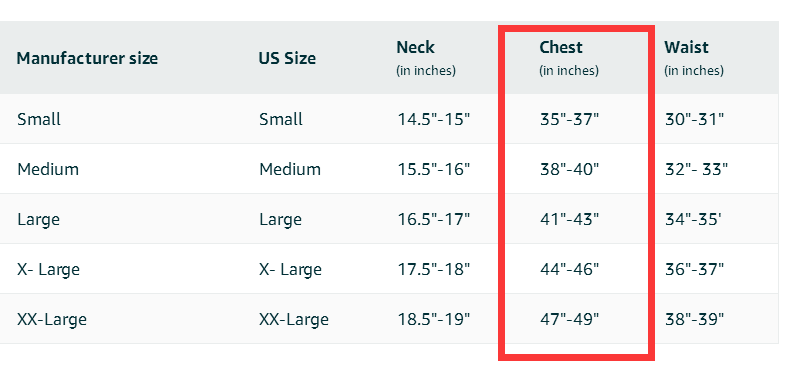The width and height of the screenshot is (785, 376).
Task: Click the Chest column header
Action: (x=569, y=58)
